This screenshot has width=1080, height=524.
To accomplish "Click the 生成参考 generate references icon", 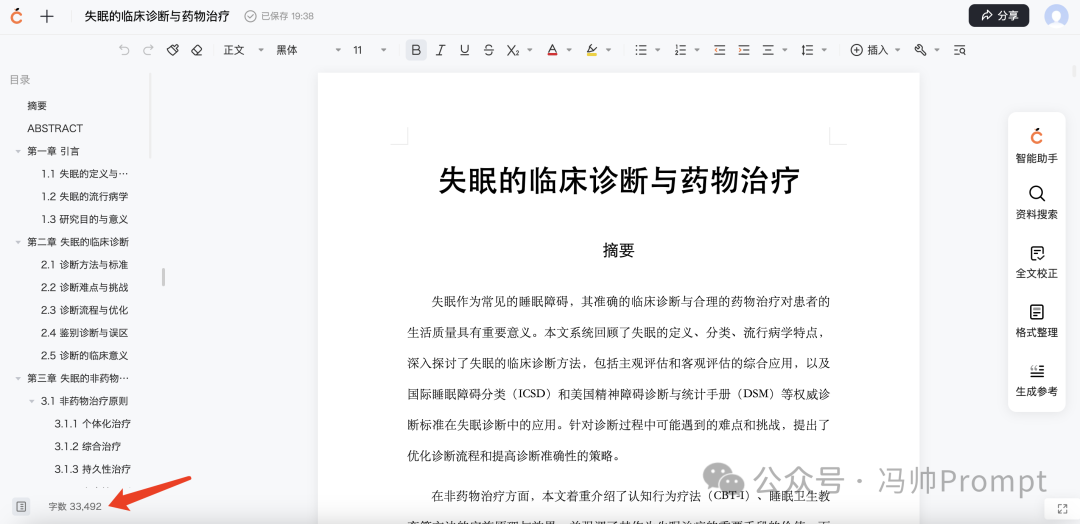I will point(1036,378).
